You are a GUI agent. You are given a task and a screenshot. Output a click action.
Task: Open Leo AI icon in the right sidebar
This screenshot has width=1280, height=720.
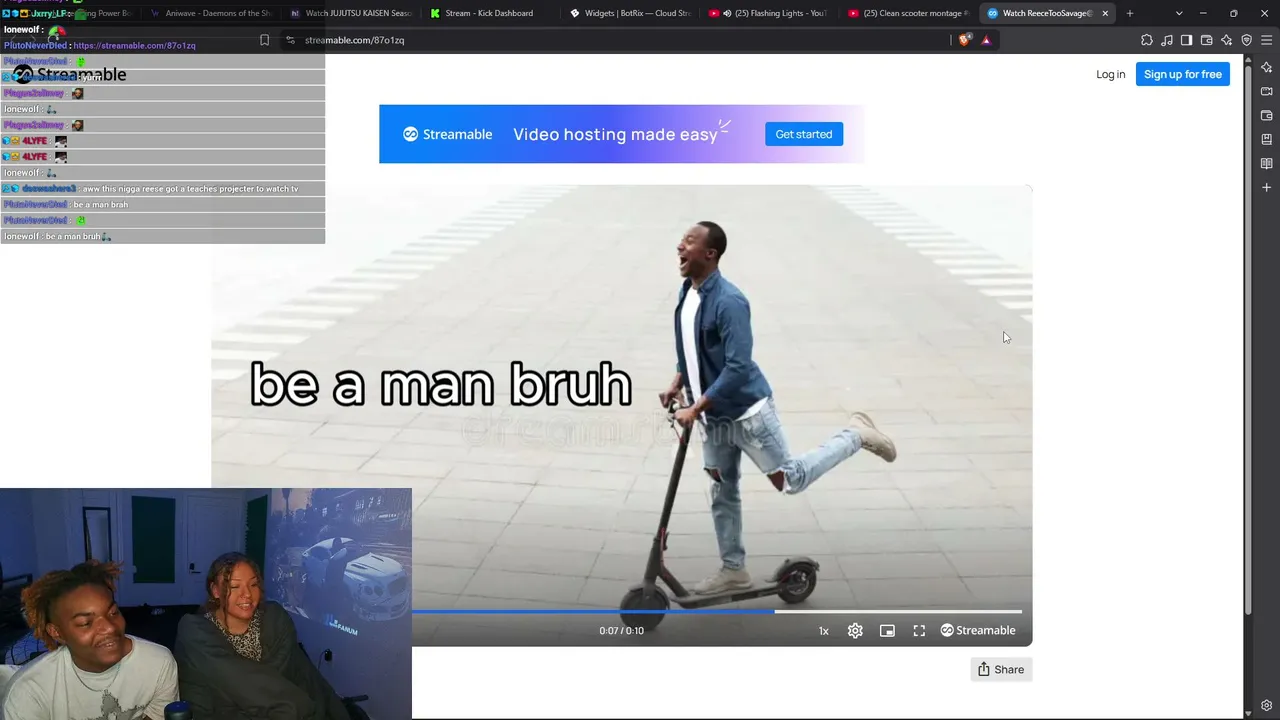(1267, 67)
